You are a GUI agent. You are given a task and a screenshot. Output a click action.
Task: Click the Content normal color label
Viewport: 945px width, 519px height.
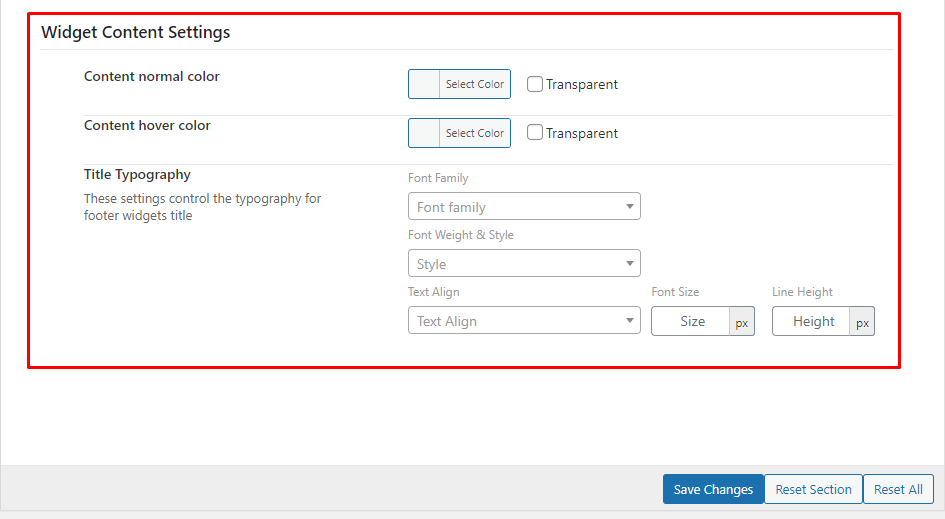(152, 76)
